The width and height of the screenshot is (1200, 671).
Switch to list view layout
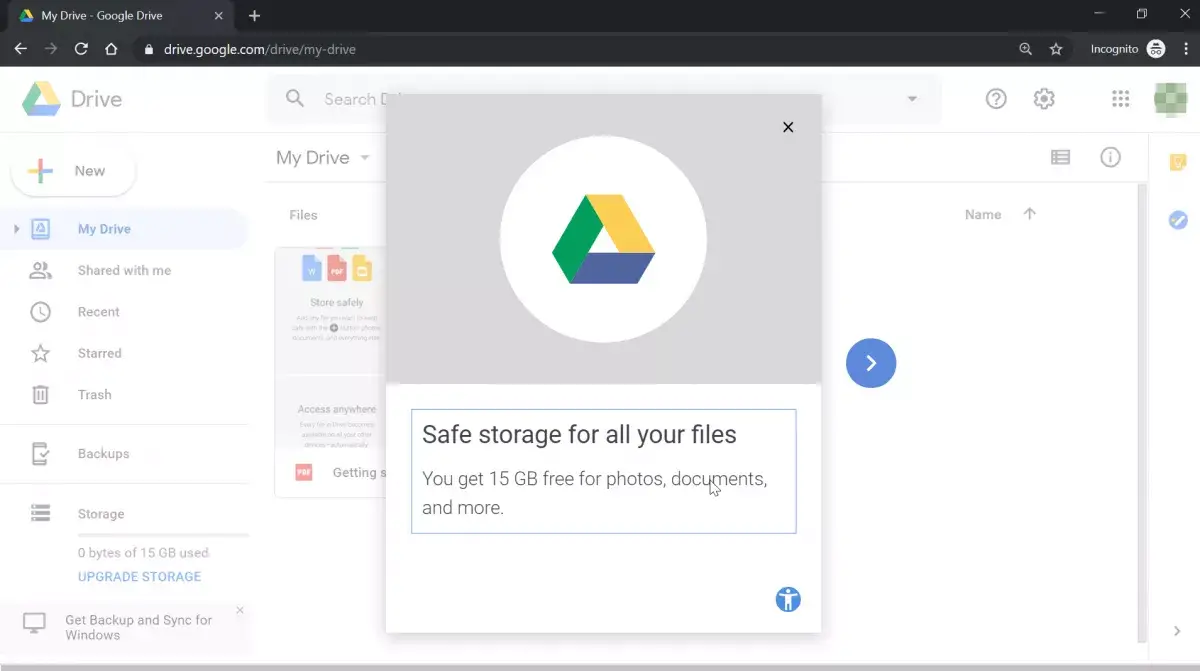(x=1060, y=157)
